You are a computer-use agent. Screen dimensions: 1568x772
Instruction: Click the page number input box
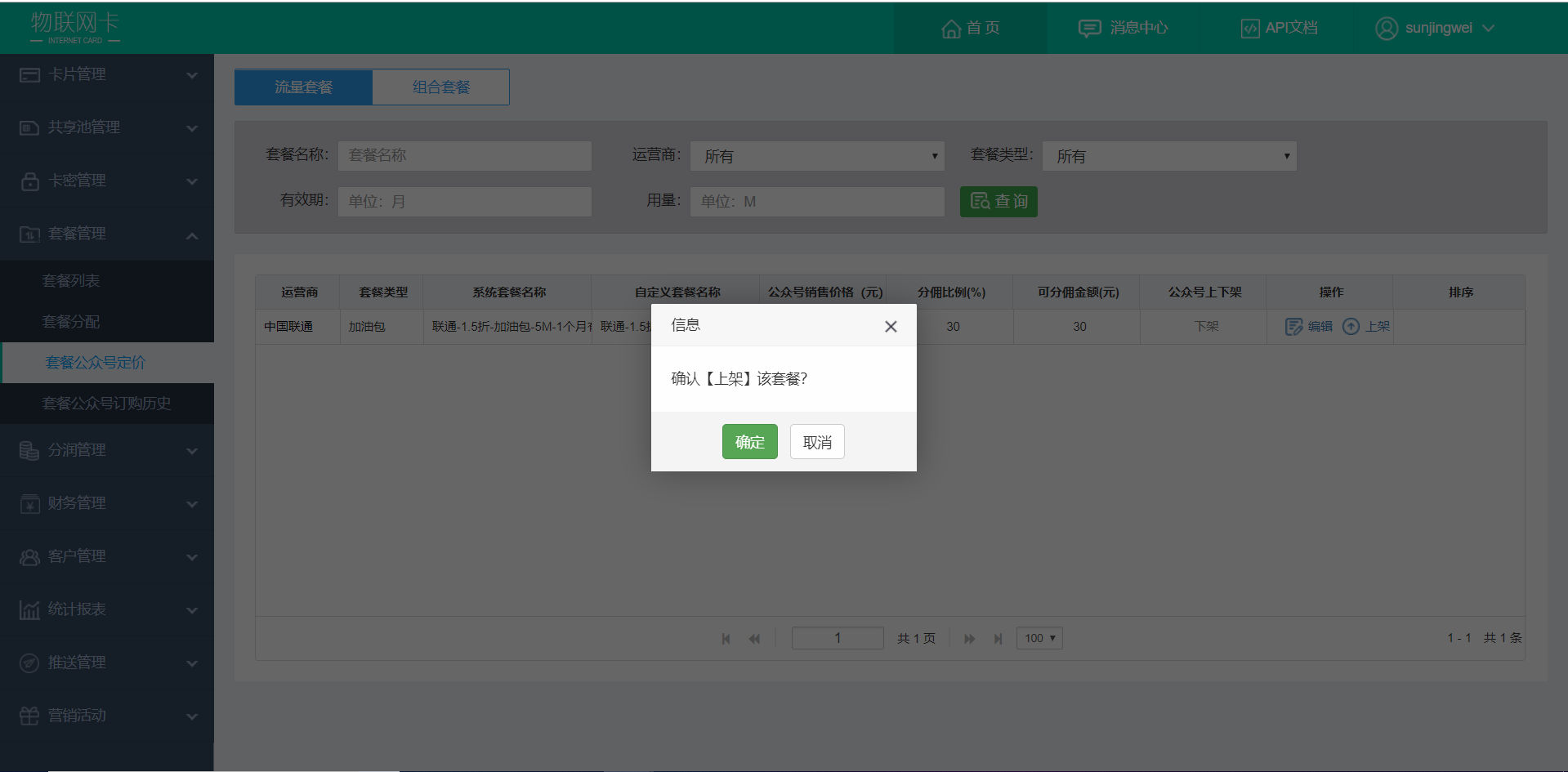[x=838, y=638]
